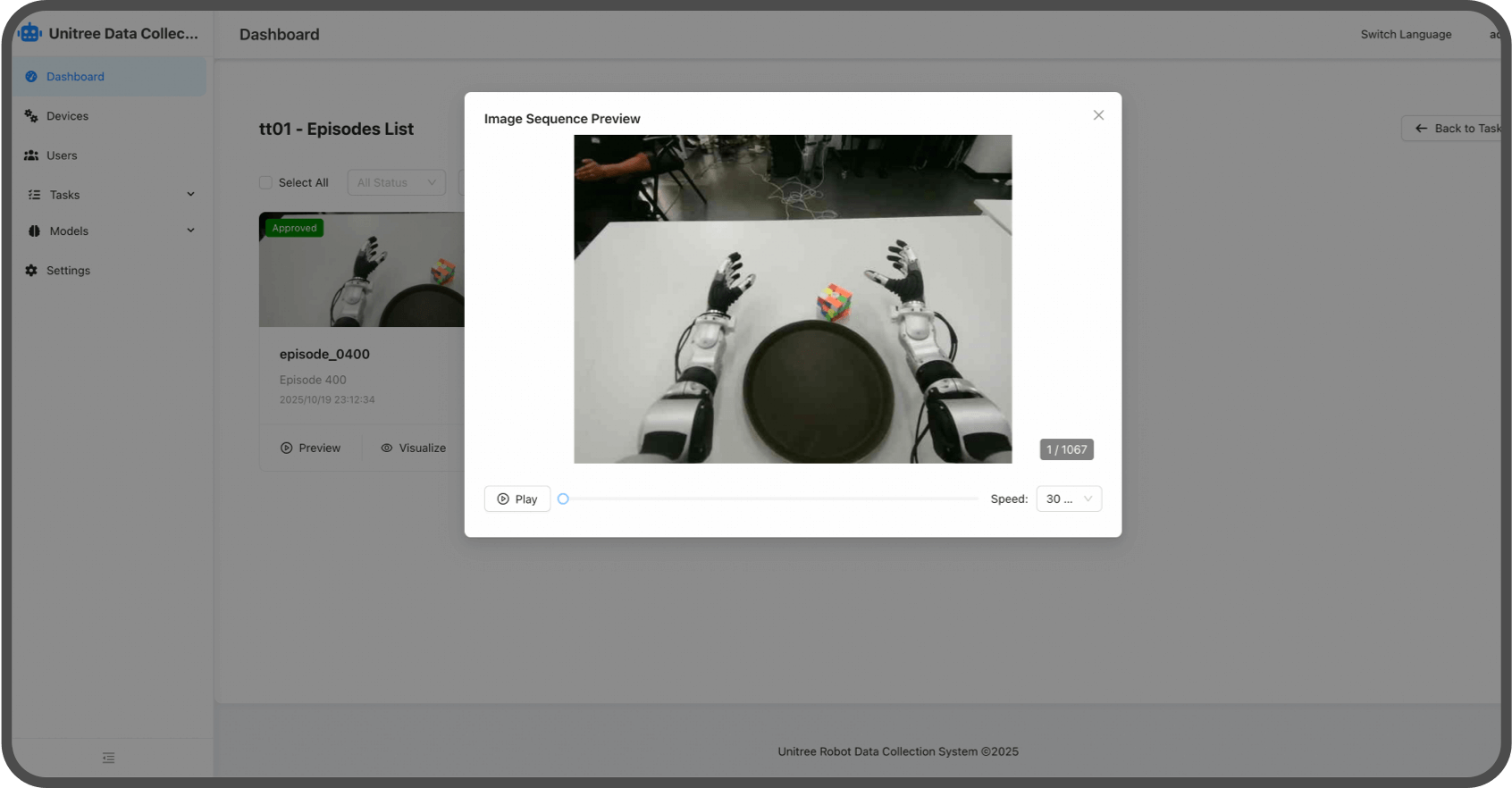The width and height of the screenshot is (1512, 788).
Task: Open the All Status filter dropdown
Action: click(396, 183)
